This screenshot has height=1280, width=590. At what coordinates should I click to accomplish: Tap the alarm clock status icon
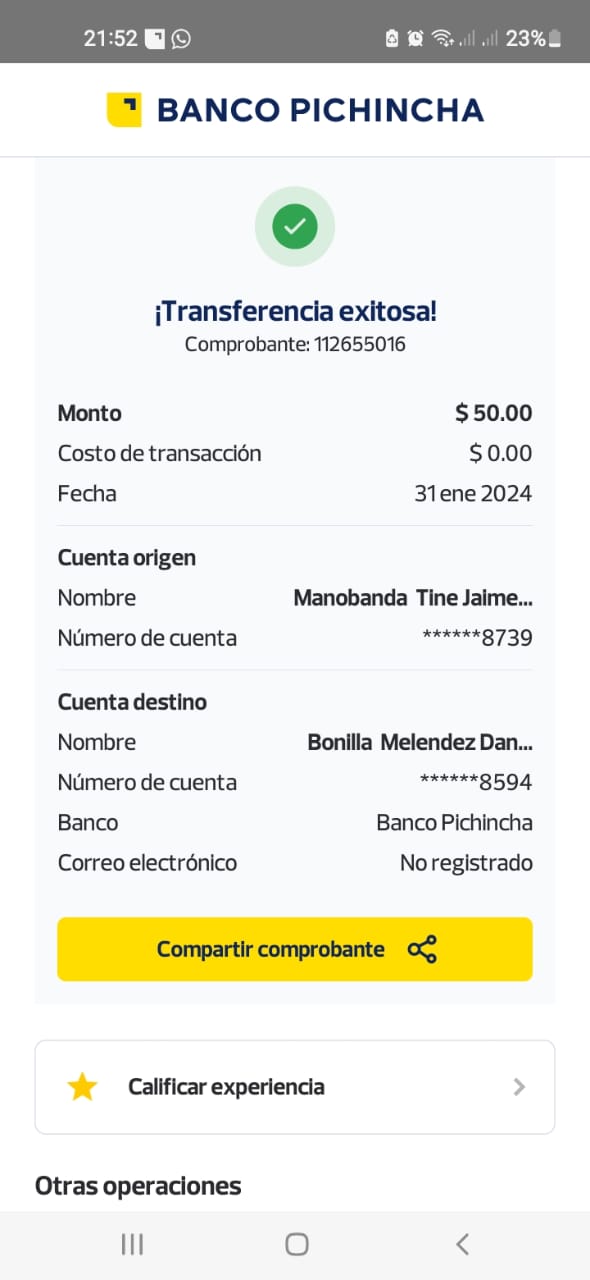[416, 39]
